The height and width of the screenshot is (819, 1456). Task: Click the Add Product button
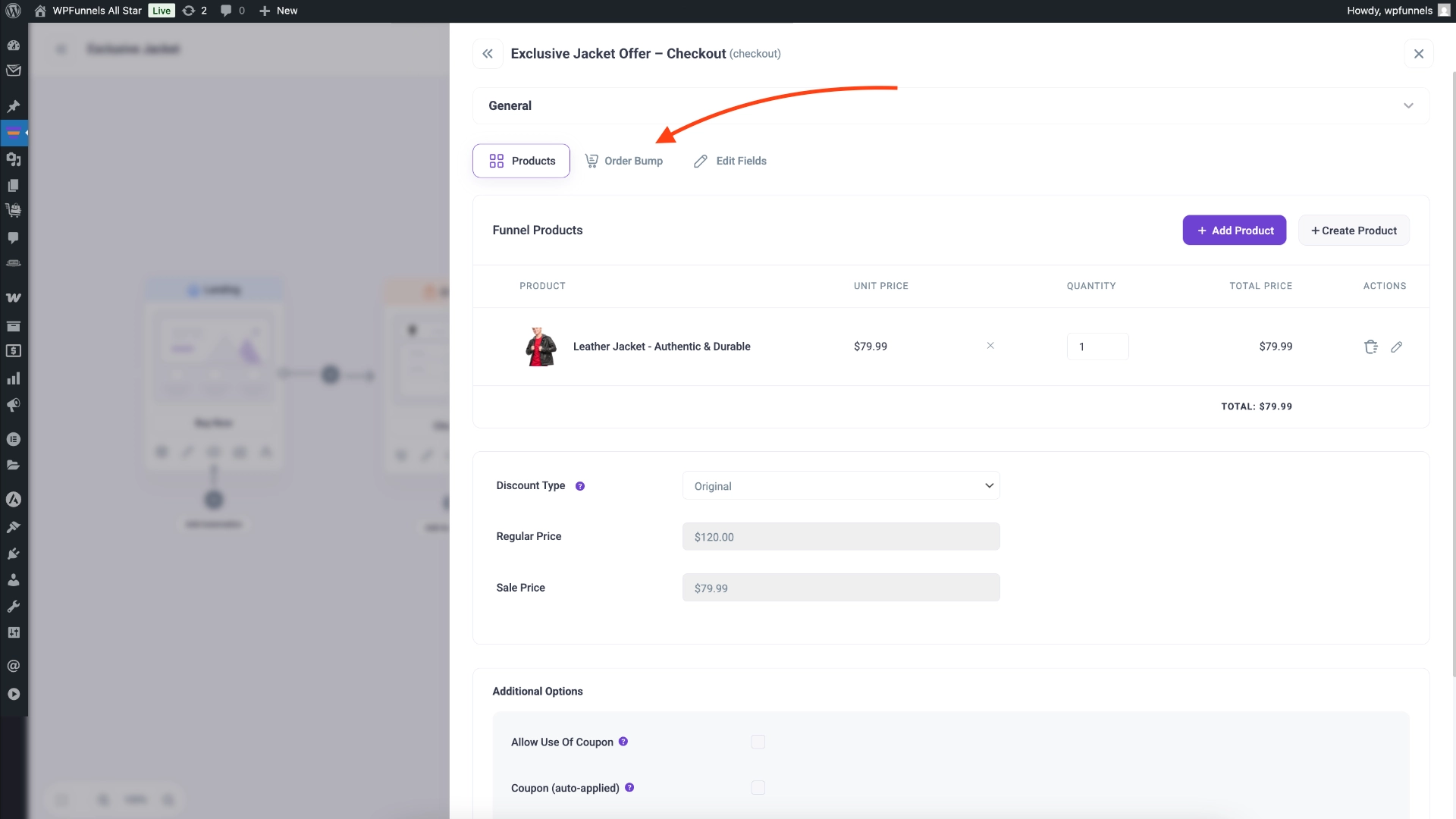pos(1234,230)
